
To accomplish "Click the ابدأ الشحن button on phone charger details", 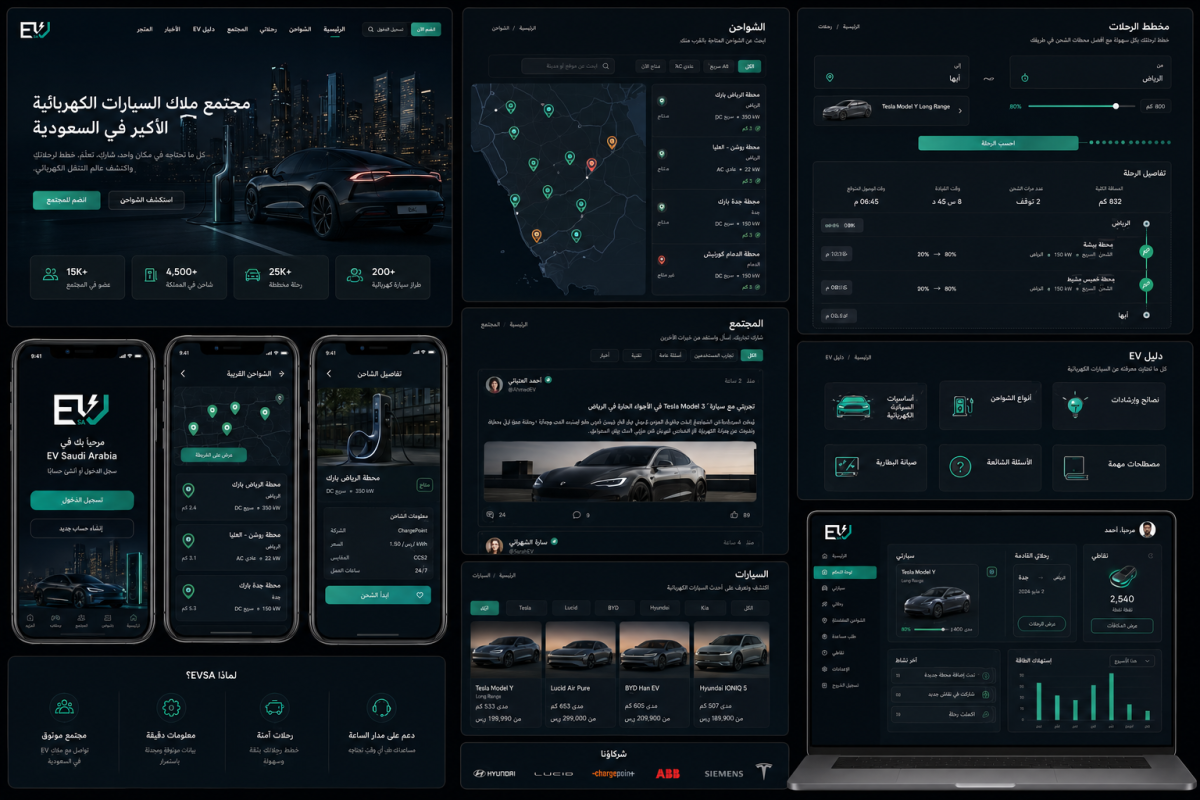I will (x=378, y=595).
